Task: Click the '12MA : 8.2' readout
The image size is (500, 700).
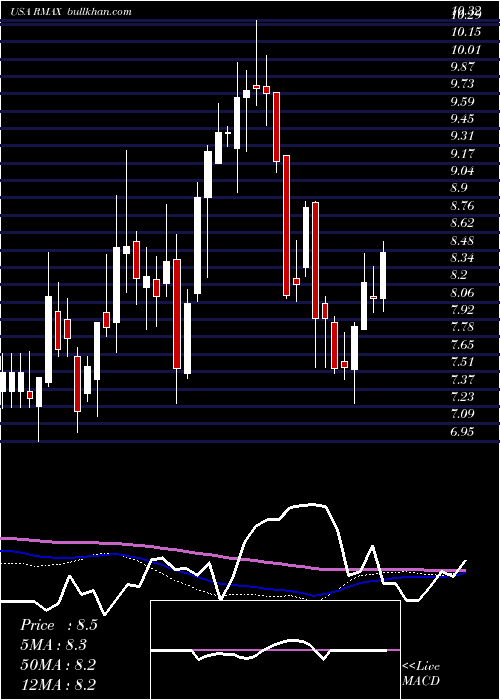Action: pyautogui.click(x=58, y=684)
